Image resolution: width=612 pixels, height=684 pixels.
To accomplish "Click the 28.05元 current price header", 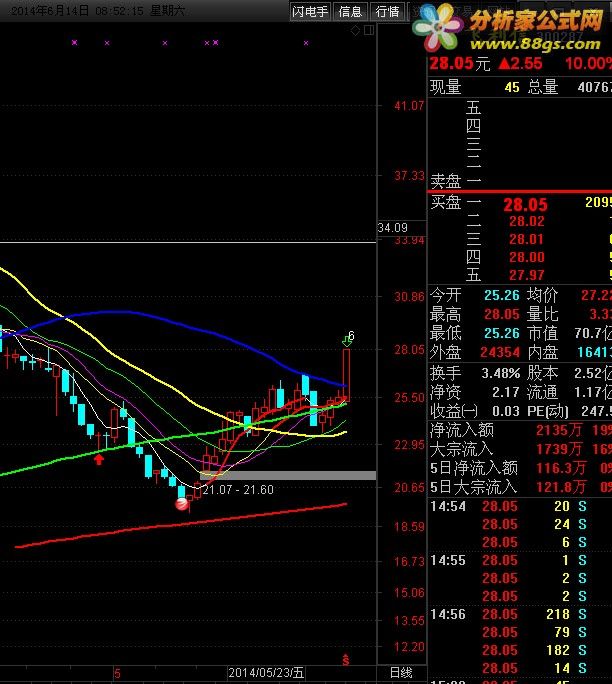I will pos(460,64).
